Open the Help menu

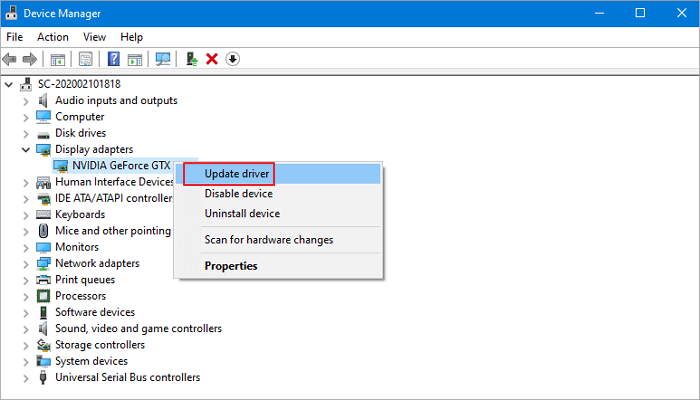tap(131, 37)
